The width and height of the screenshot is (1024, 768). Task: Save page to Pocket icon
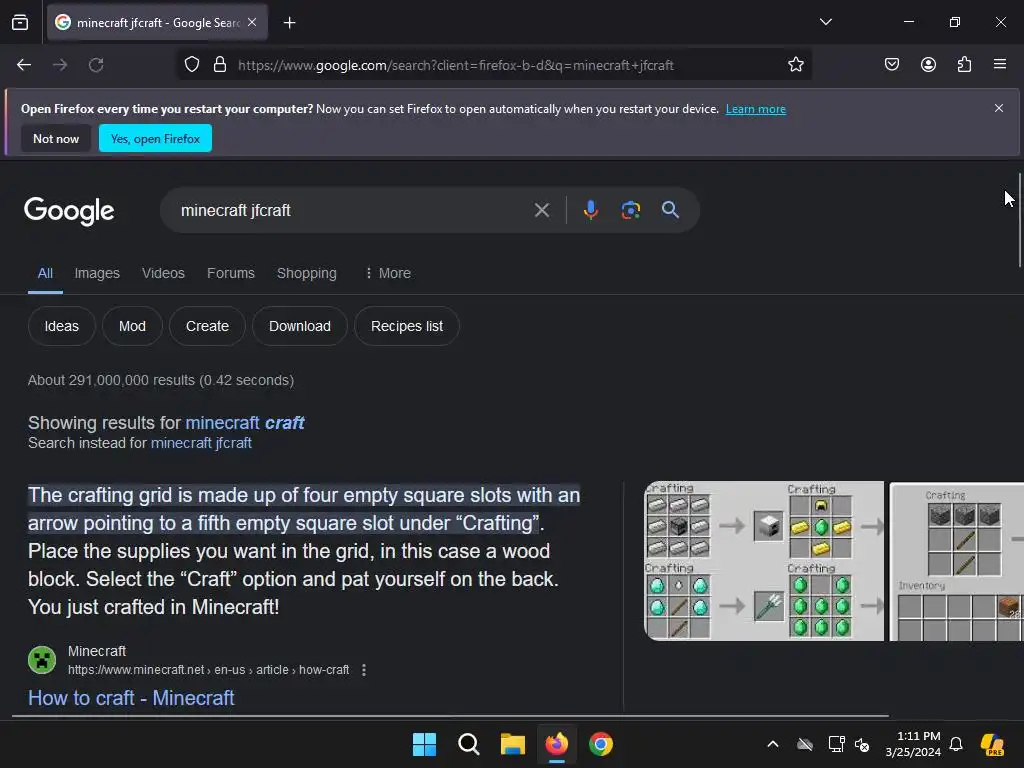[x=891, y=65]
